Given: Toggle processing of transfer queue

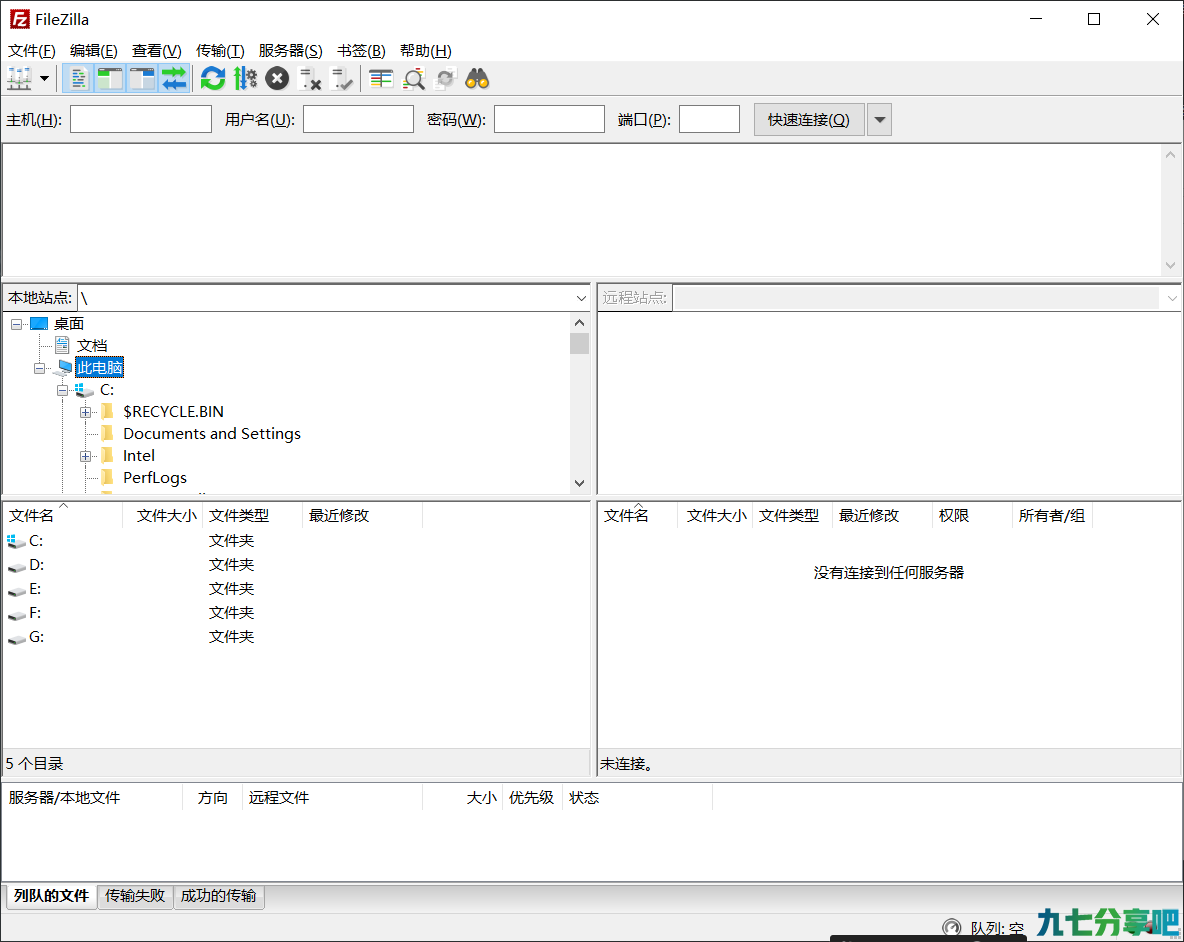Looking at the screenshot, I should [x=245, y=78].
